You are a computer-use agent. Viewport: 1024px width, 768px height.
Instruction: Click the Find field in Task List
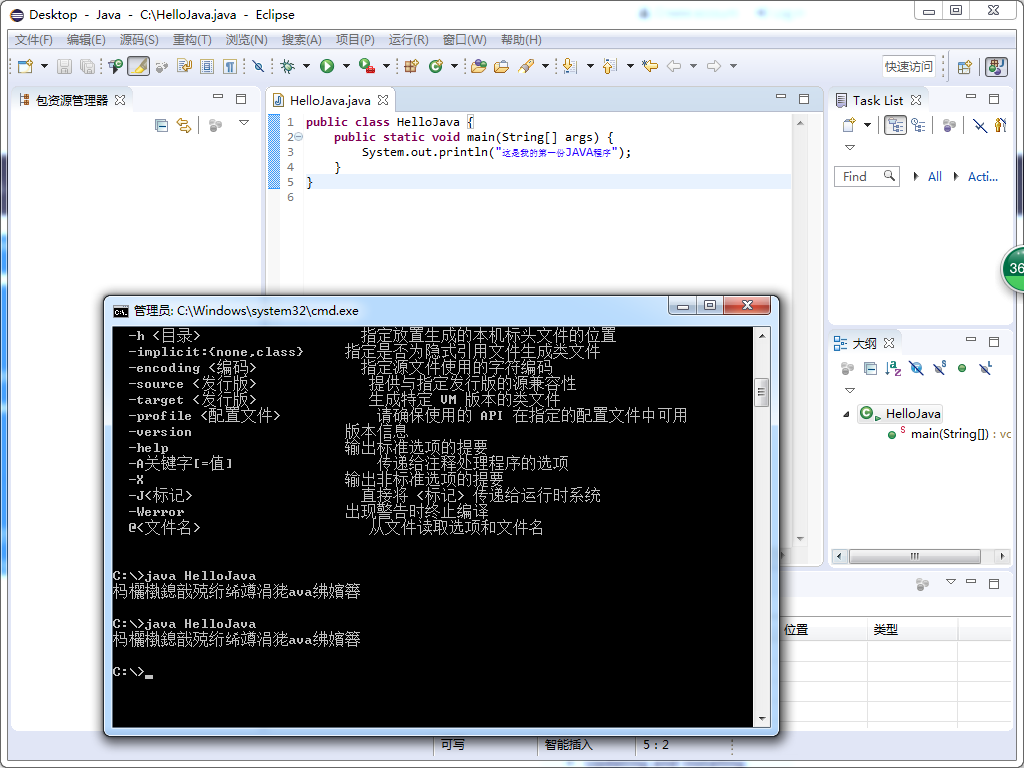click(x=867, y=176)
